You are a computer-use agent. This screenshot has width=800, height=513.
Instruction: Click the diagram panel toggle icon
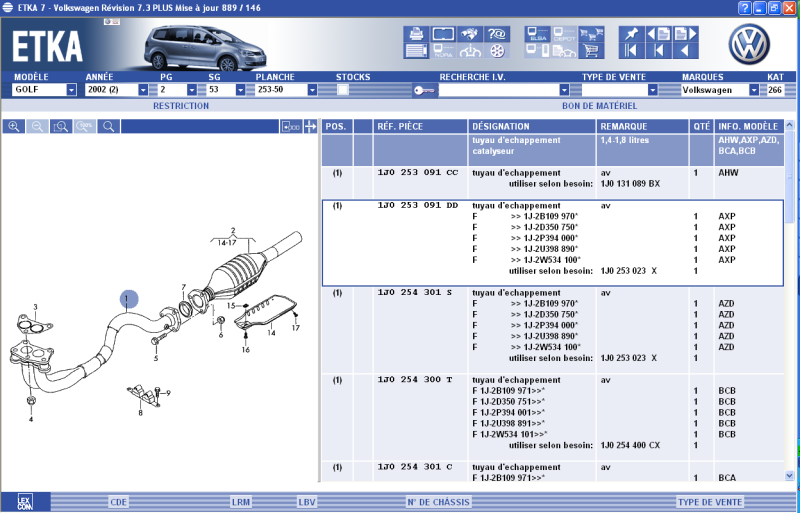tap(291, 127)
